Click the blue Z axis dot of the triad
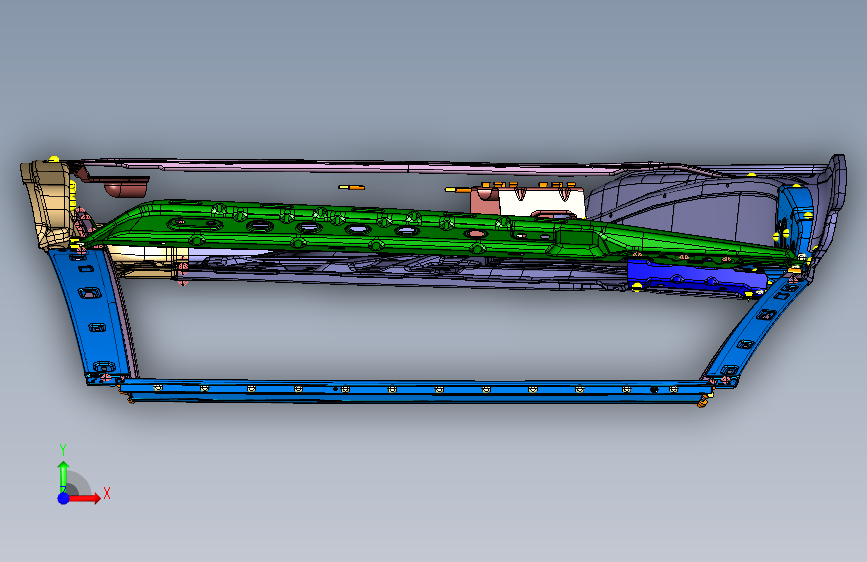This screenshot has width=867, height=562. pos(64,498)
